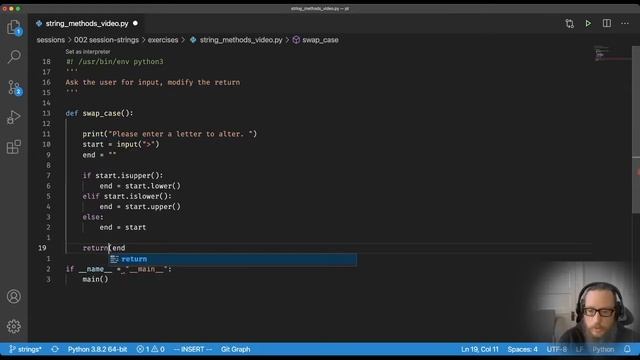Click line number 19 in the gutter
The height and width of the screenshot is (360, 640).
pos(42,248)
